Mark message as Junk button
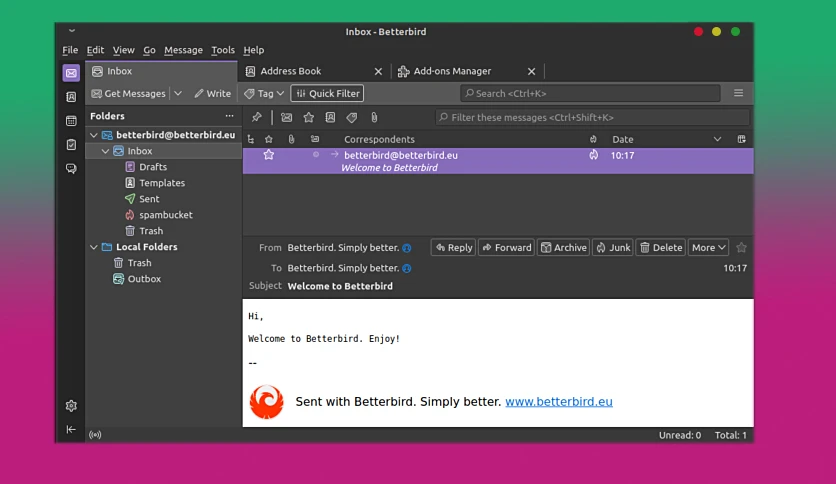Viewport: 836px width, 484px height. tap(613, 247)
